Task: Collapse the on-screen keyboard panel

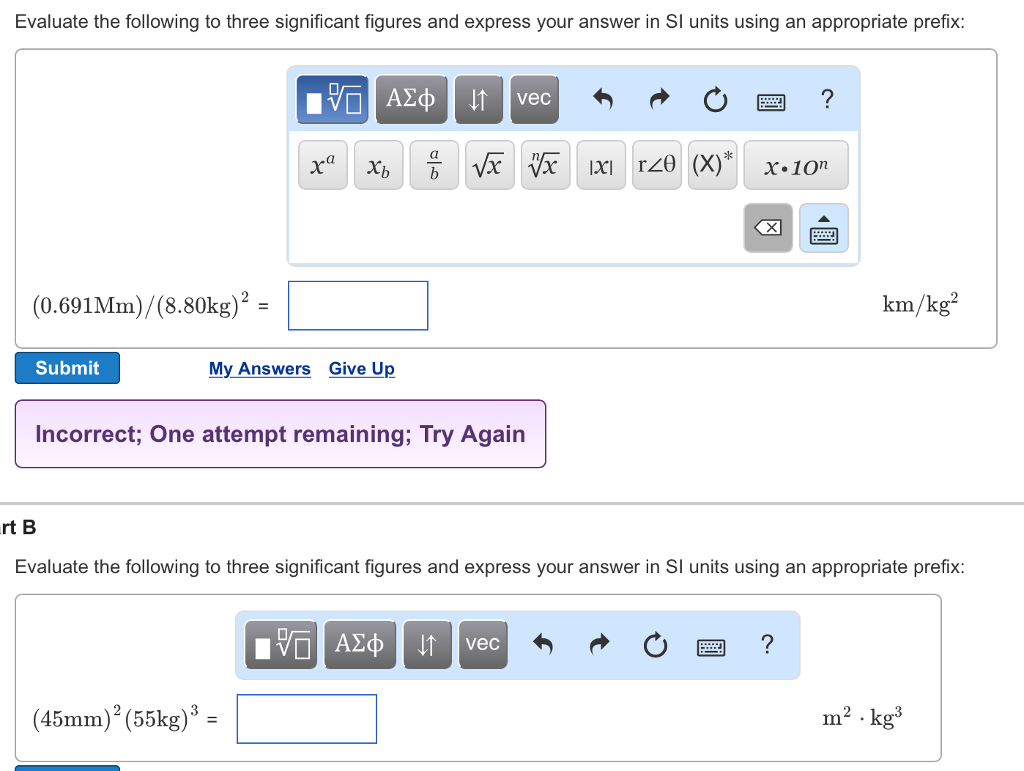Action: [x=824, y=228]
